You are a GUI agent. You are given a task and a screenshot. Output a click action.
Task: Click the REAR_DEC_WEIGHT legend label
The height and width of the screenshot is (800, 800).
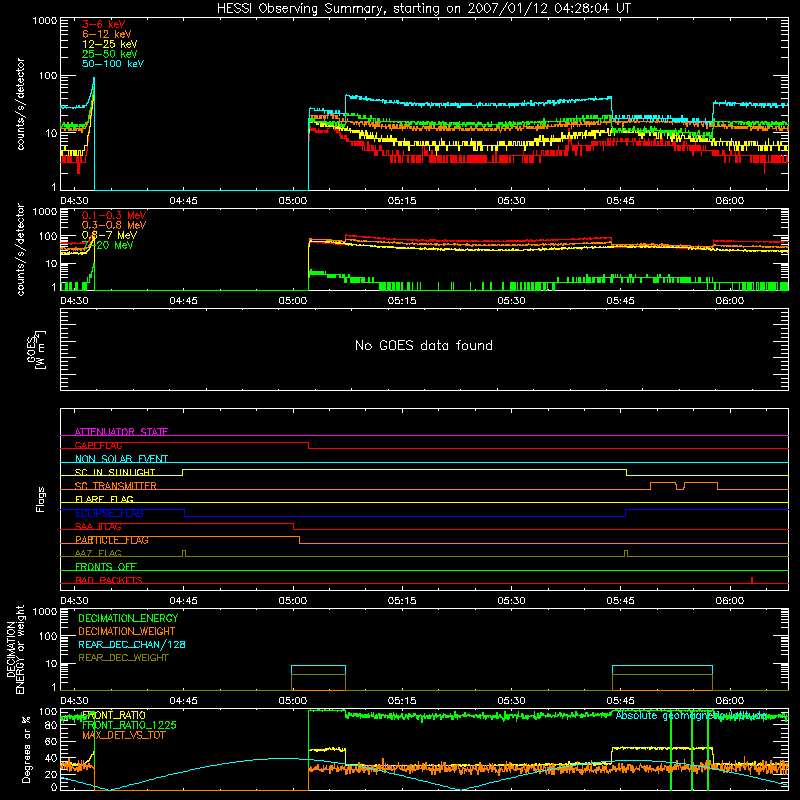click(x=123, y=658)
